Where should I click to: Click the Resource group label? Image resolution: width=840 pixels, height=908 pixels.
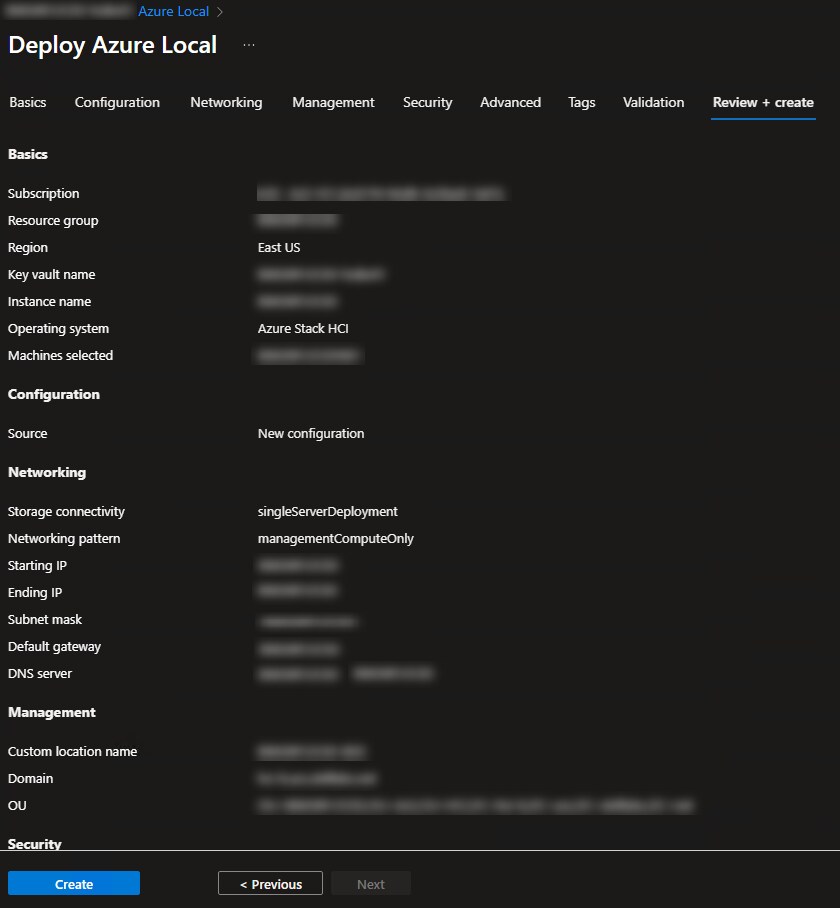pos(53,221)
